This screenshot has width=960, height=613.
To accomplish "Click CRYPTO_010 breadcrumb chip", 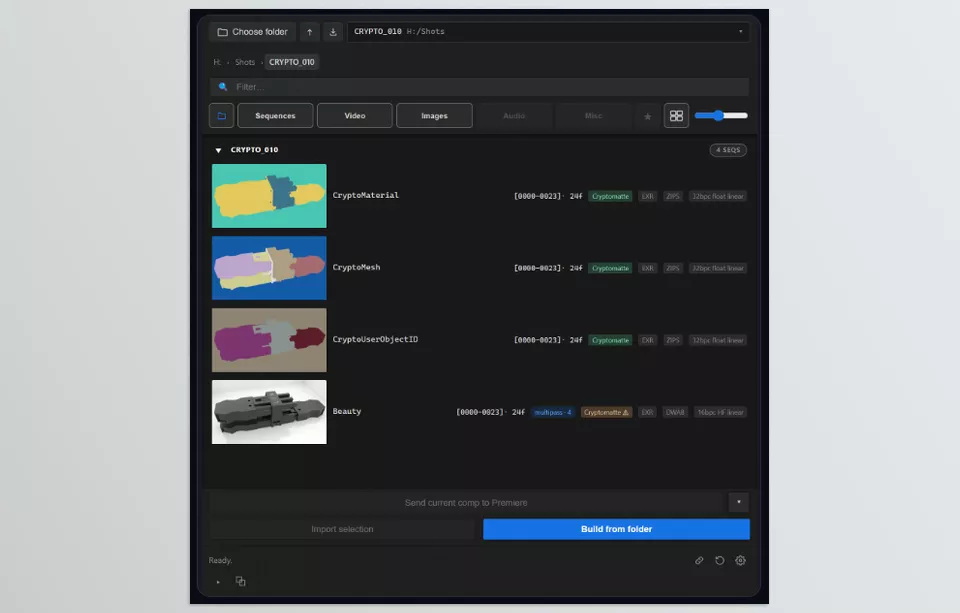I will pos(292,62).
